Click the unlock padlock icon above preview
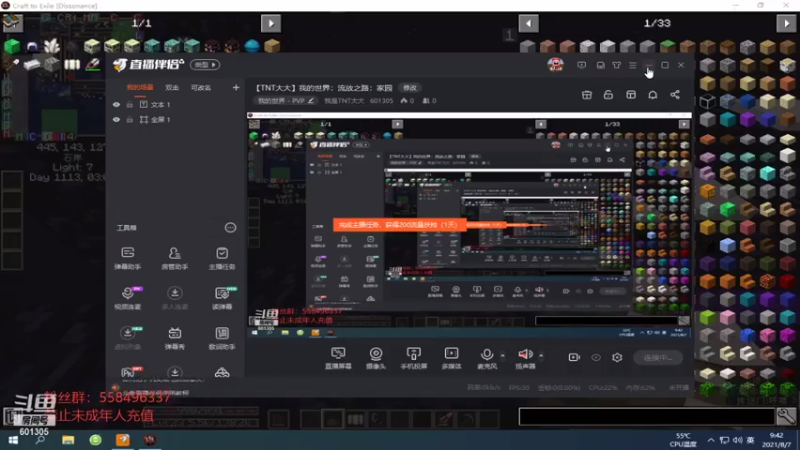The width and height of the screenshot is (800, 450). [x=608, y=95]
